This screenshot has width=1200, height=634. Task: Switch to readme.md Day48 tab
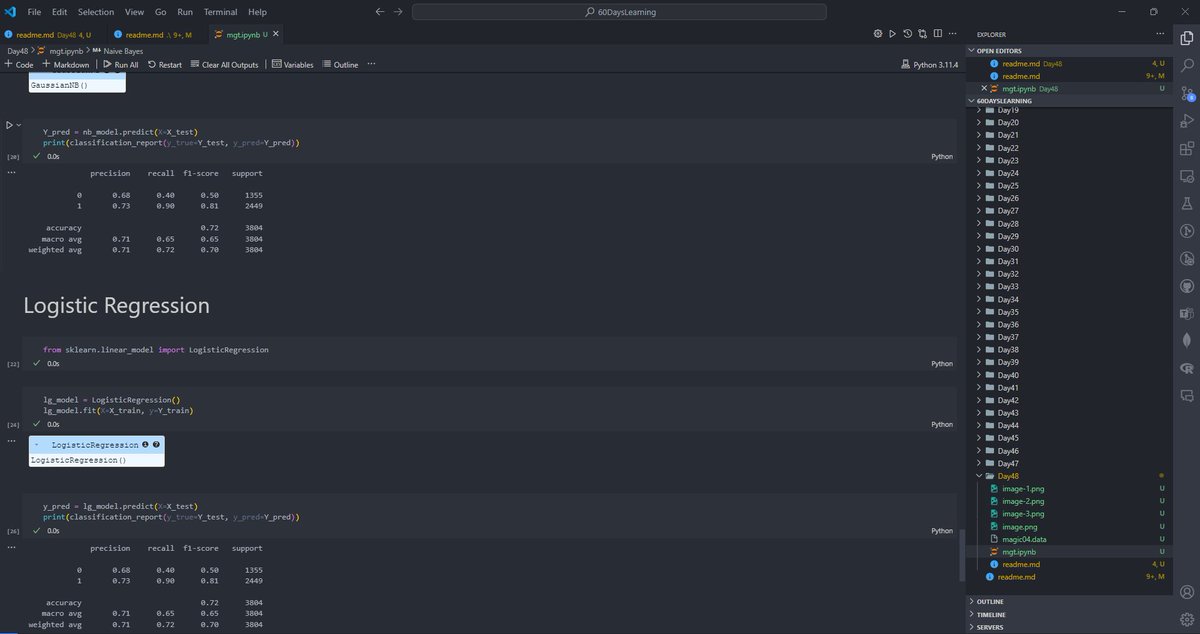pyautogui.click(x=53, y=34)
